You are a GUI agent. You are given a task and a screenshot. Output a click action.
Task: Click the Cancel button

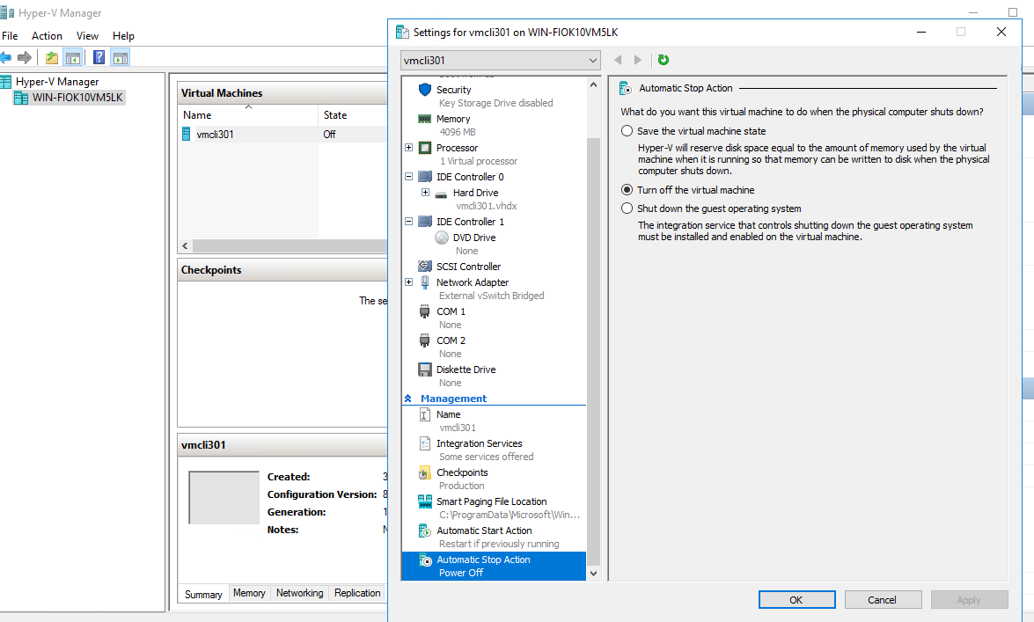coord(882,600)
